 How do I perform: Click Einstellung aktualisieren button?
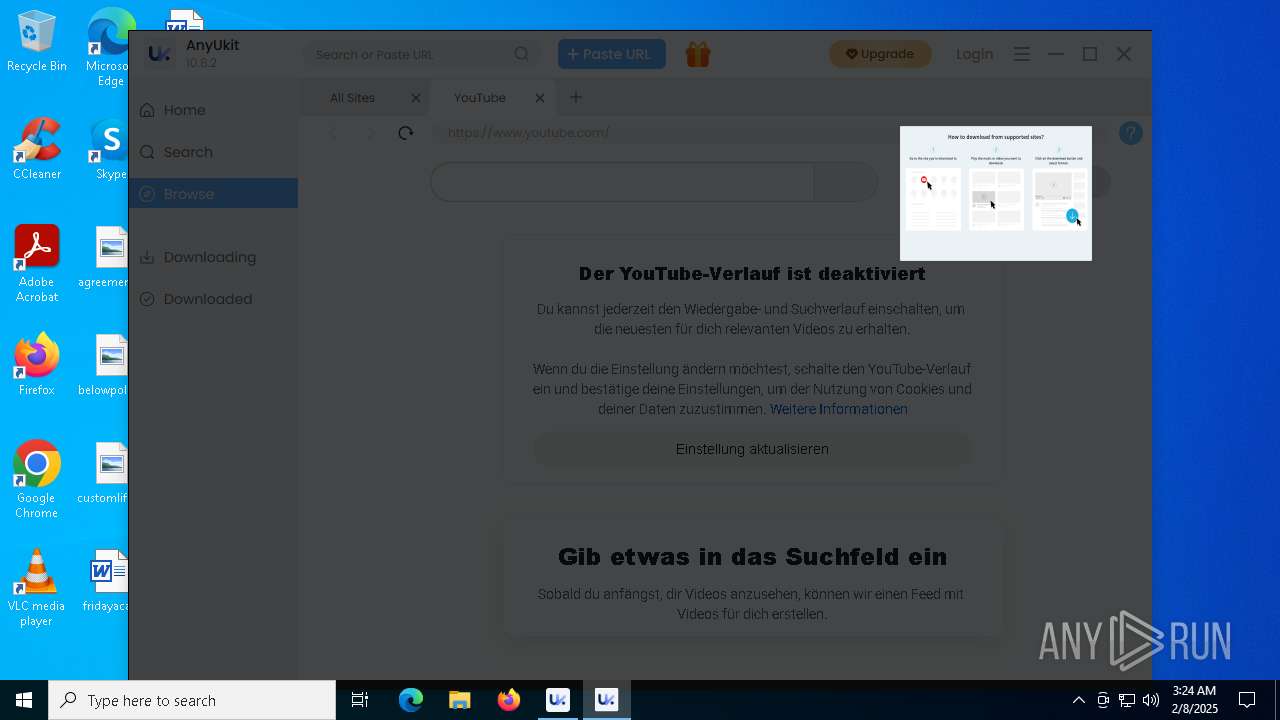click(x=752, y=449)
